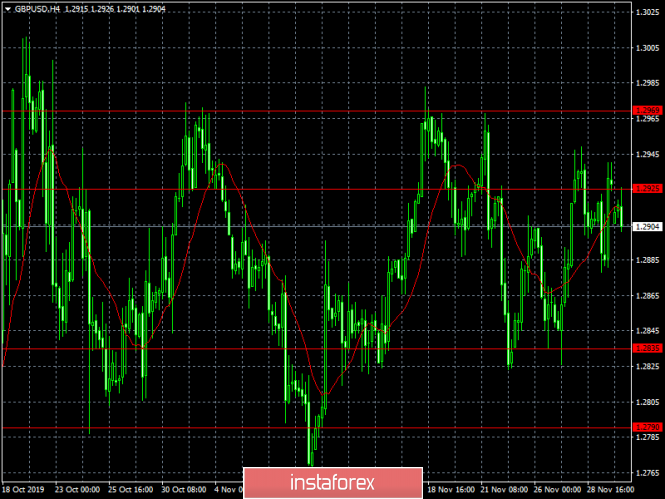
Task: Click the 1.2865 value on price axis
Action: click(x=646, y=295)
